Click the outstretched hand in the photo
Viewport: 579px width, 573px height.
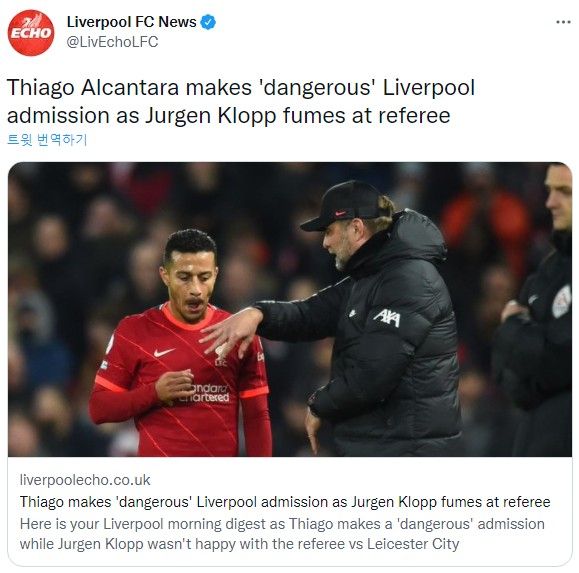(231, 331)
